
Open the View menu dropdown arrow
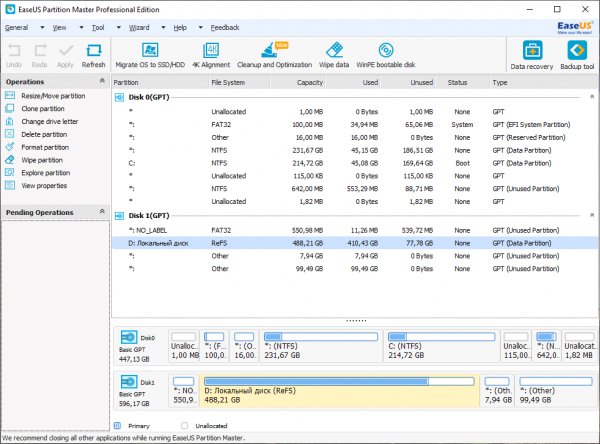(81, 28)
